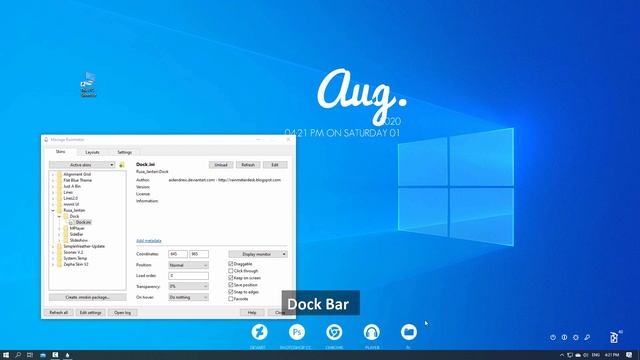
Task: Open taskbar search magnifier
Action: point(18,355)
